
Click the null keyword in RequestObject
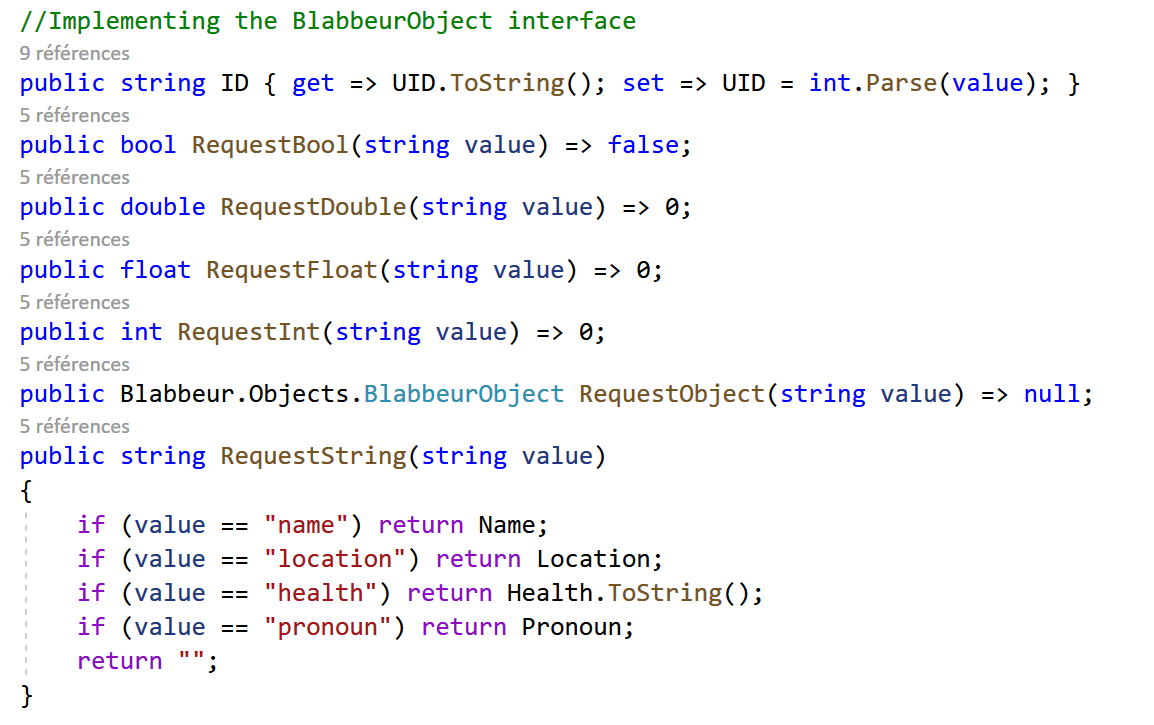tap(1052, 394)
